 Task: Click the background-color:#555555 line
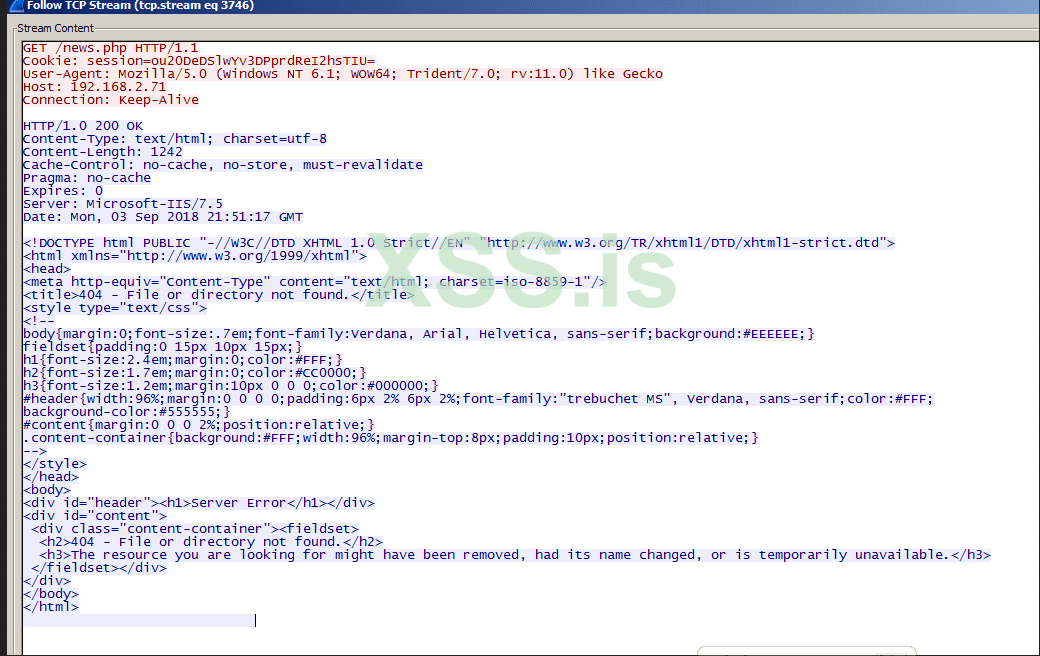126,412
